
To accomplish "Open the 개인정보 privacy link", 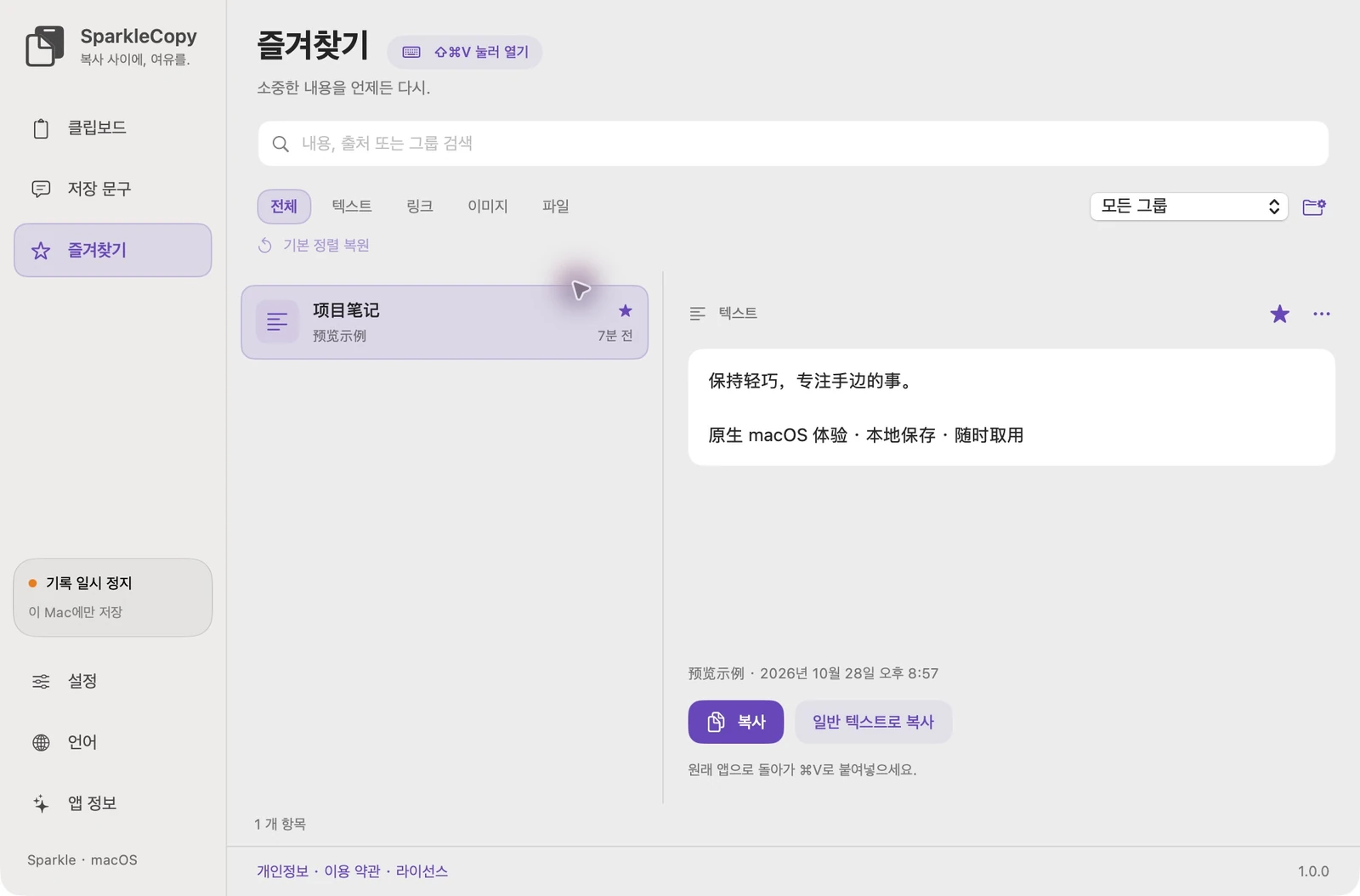I will click(283, 871).
